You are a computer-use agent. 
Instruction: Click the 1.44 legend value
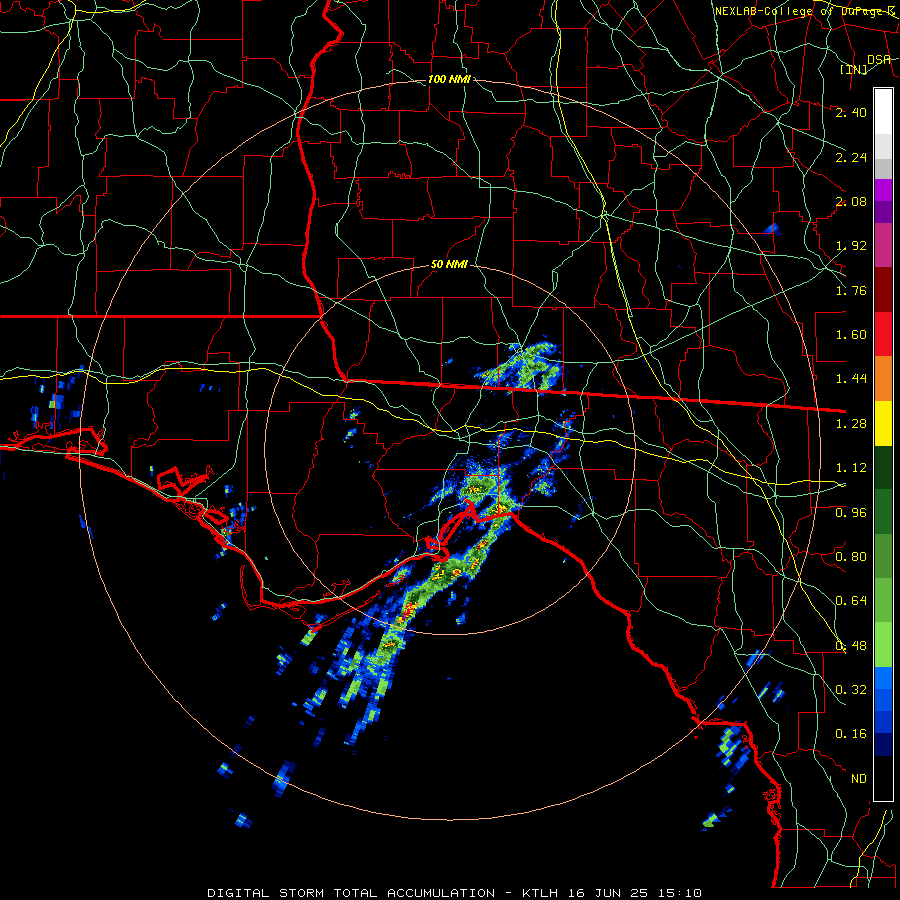pyautogui.click(x=851, y=379)
